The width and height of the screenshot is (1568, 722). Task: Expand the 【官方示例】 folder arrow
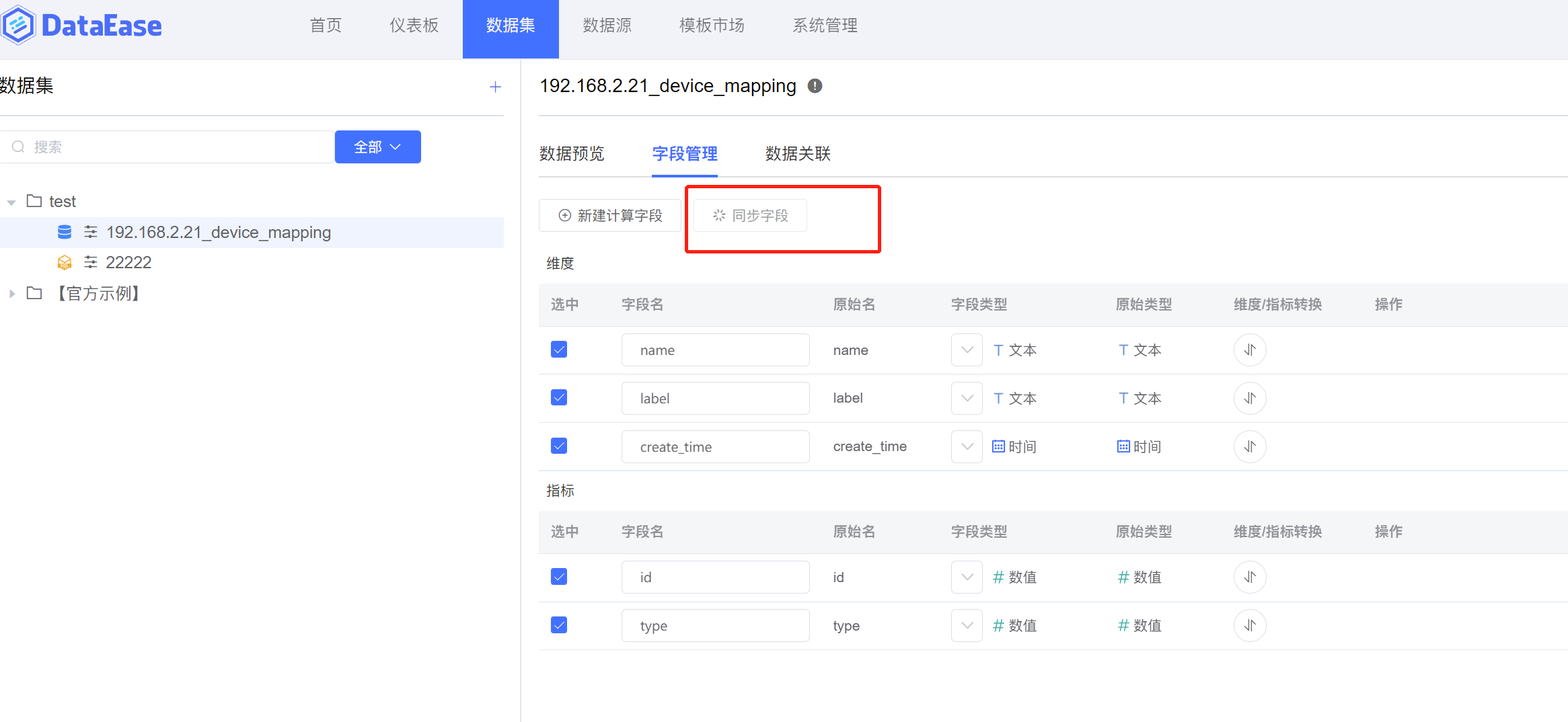tap(11, 294)
